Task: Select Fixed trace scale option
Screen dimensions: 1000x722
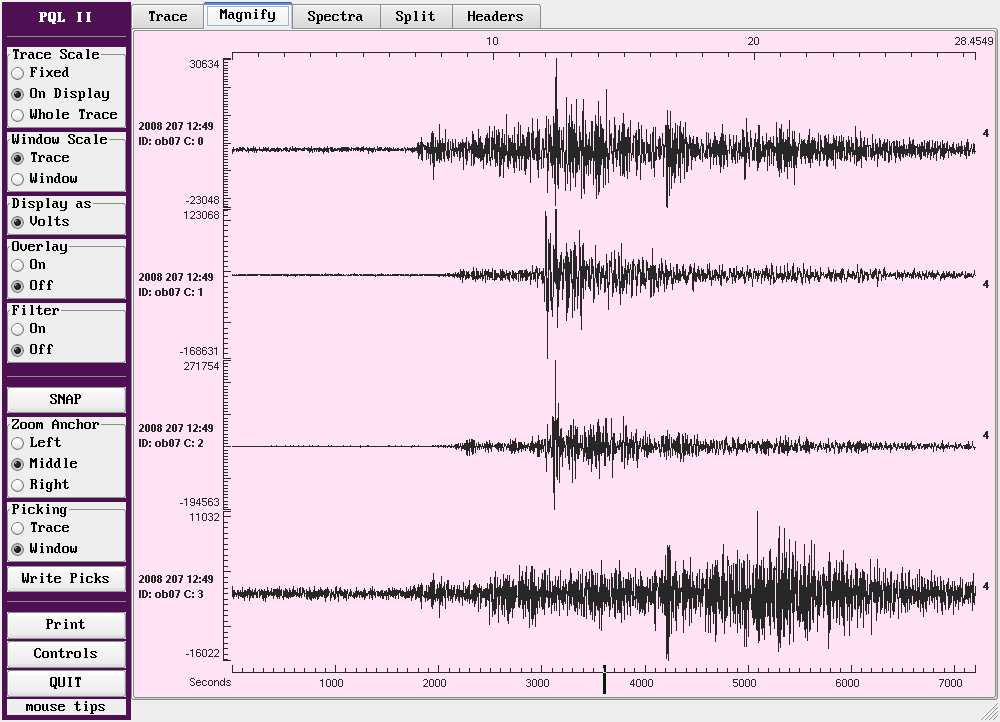Action: point(18,73)
